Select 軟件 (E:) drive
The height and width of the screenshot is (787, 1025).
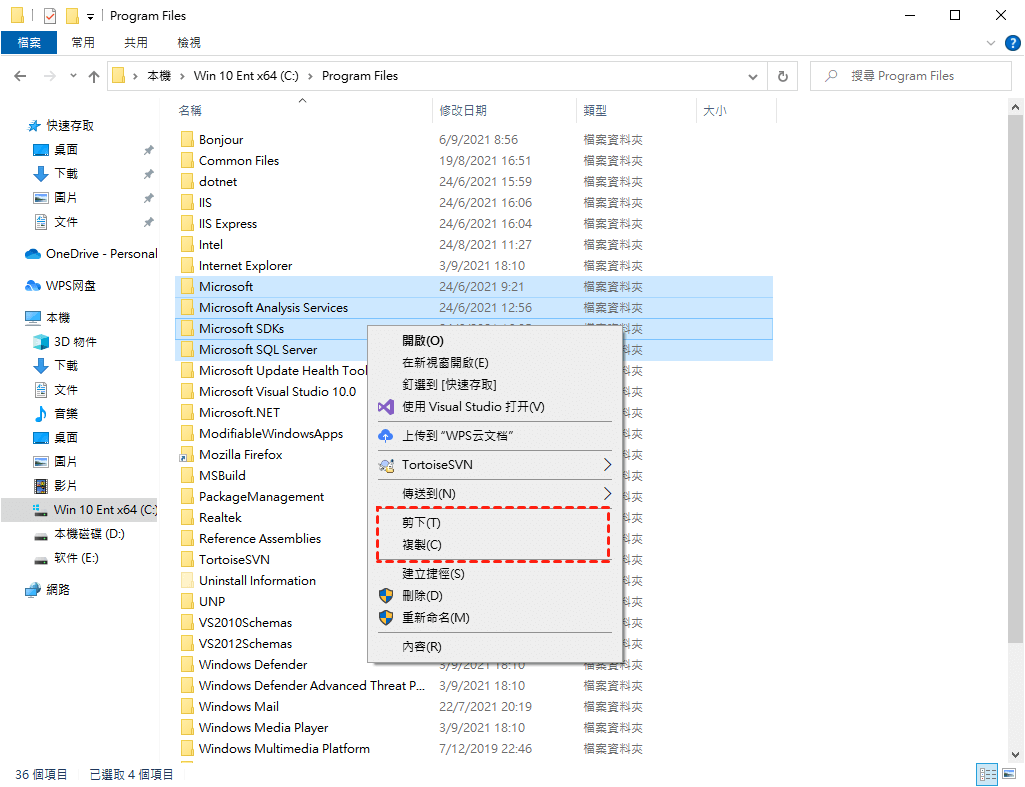tap(66, 558)
